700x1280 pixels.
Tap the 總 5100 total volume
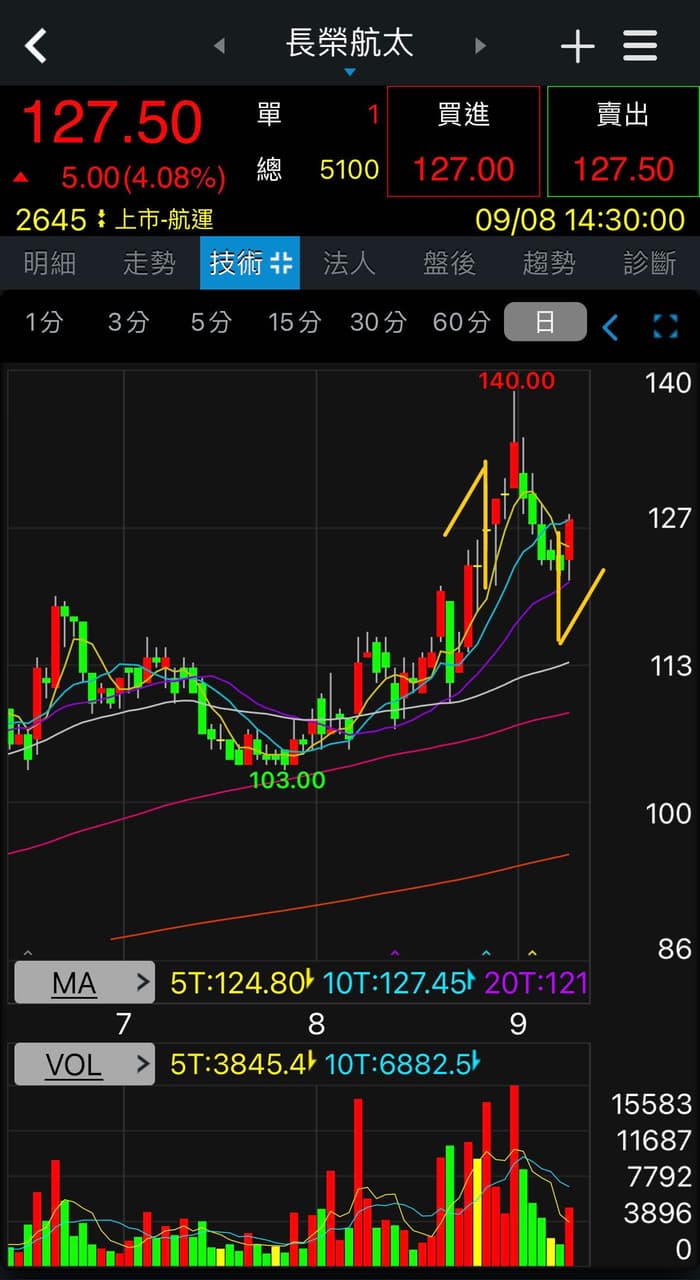click(x=318, y=170)
